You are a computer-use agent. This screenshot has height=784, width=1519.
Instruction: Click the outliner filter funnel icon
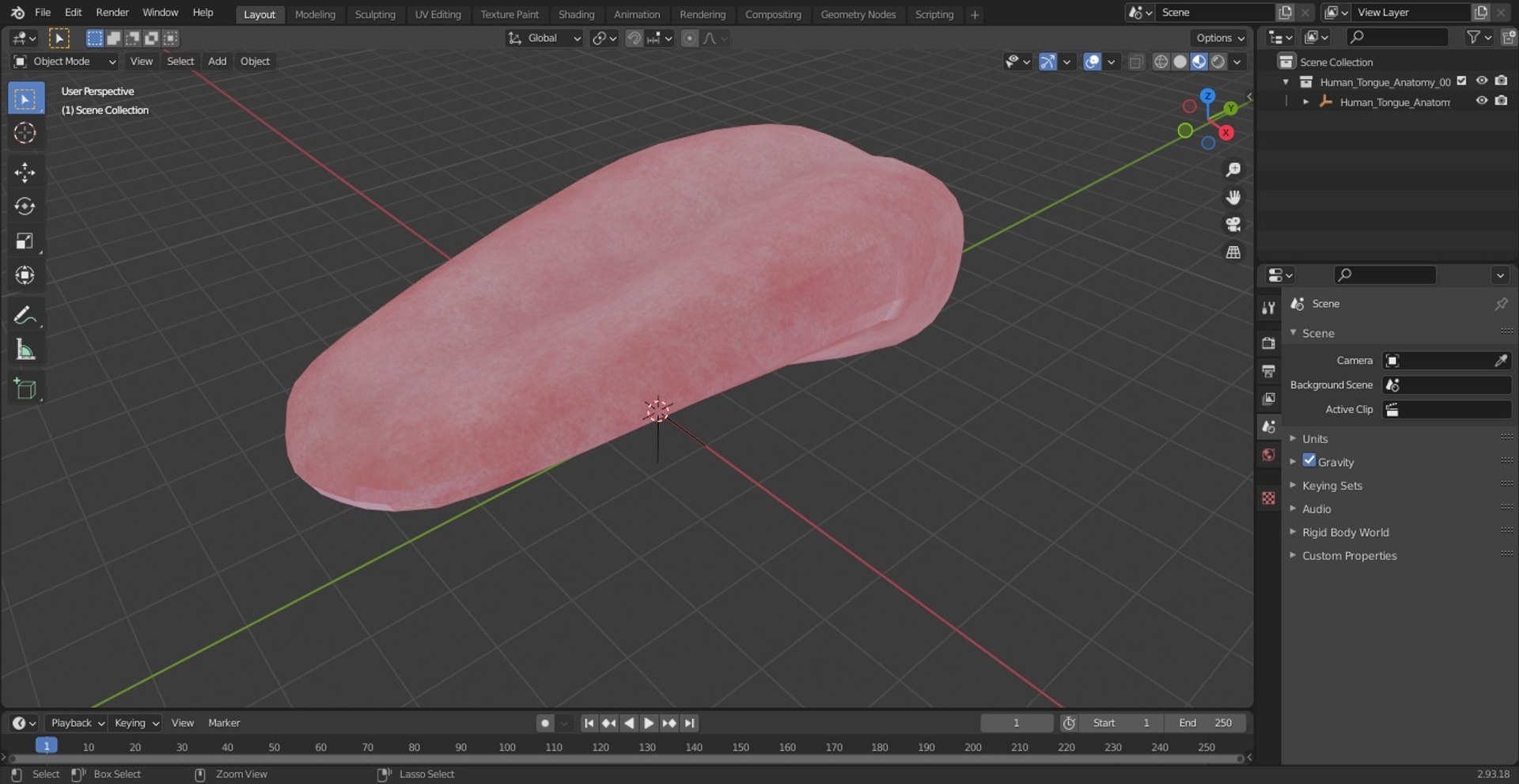1473,37
